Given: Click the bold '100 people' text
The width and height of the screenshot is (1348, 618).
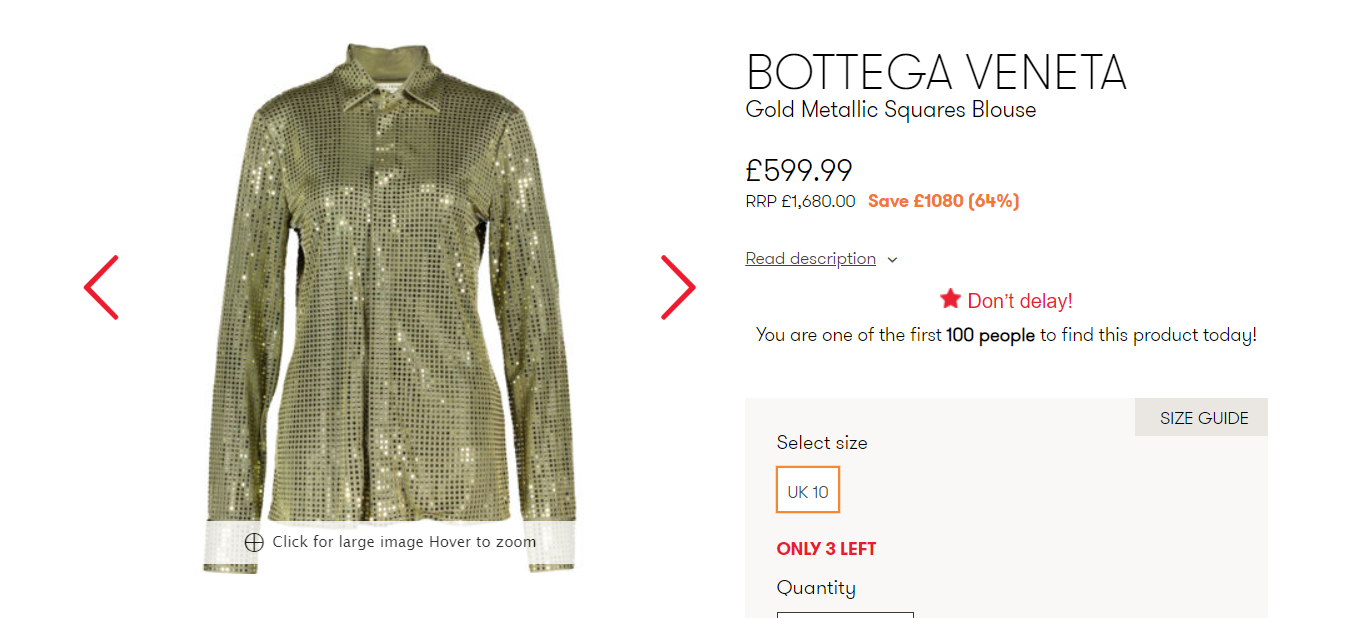Looking at the screenshot, I should pyautogui.click(x=990, y=335).
